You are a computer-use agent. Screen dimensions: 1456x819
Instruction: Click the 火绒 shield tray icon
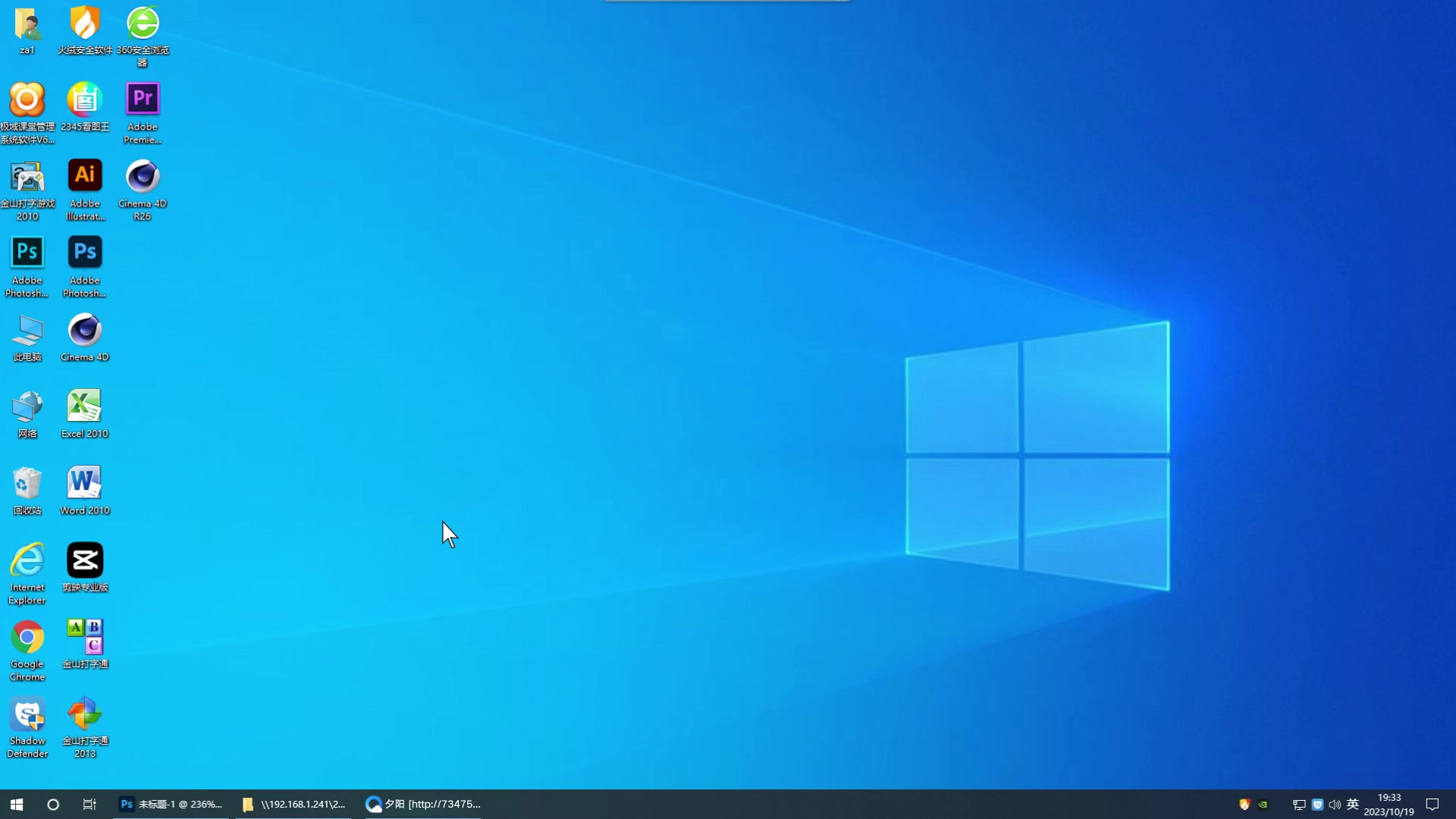tap(1244, 805)
